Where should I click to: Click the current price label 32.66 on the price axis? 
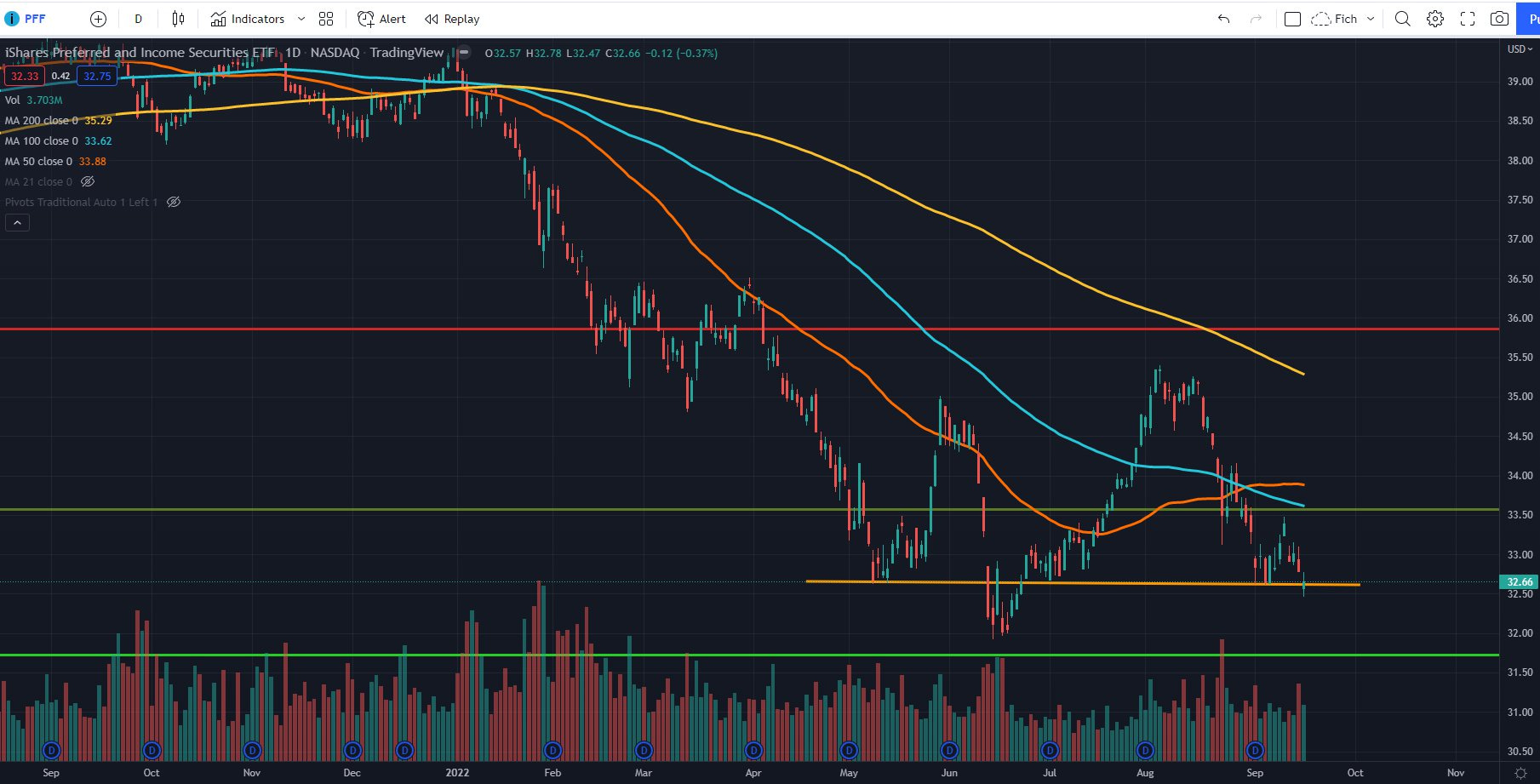(1520, 582)
